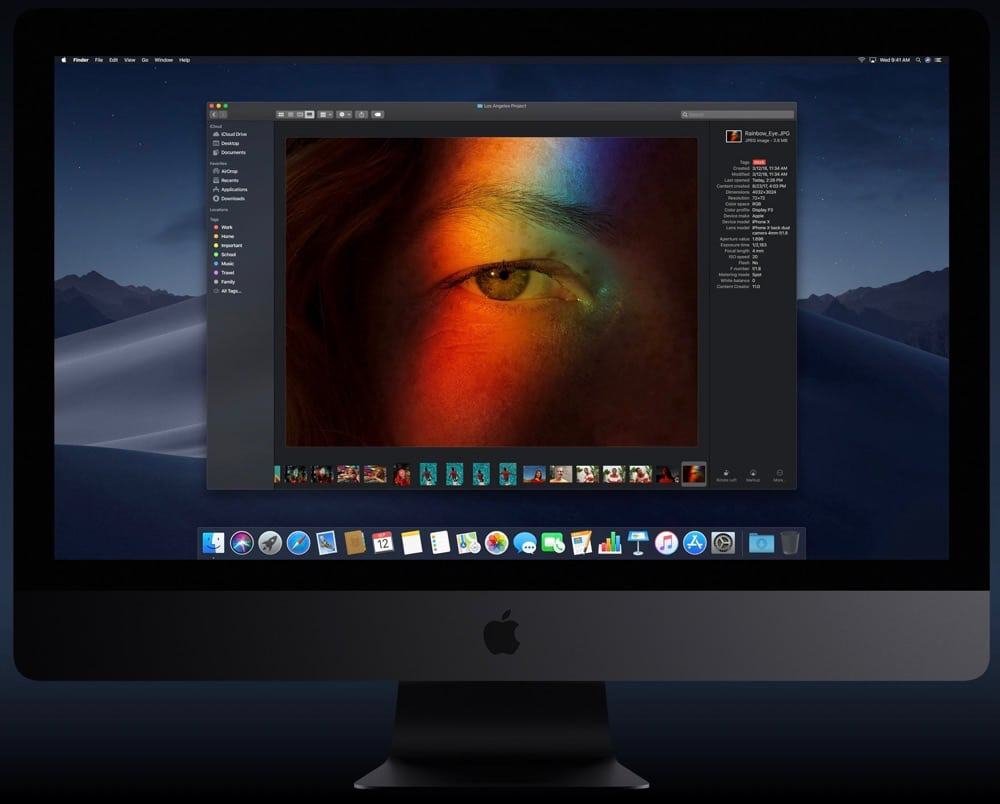The height and width of the screenshot is (804, 1000).
Task: Click the Markup icon below the preview pane
Action: click(x=751, y=472)
